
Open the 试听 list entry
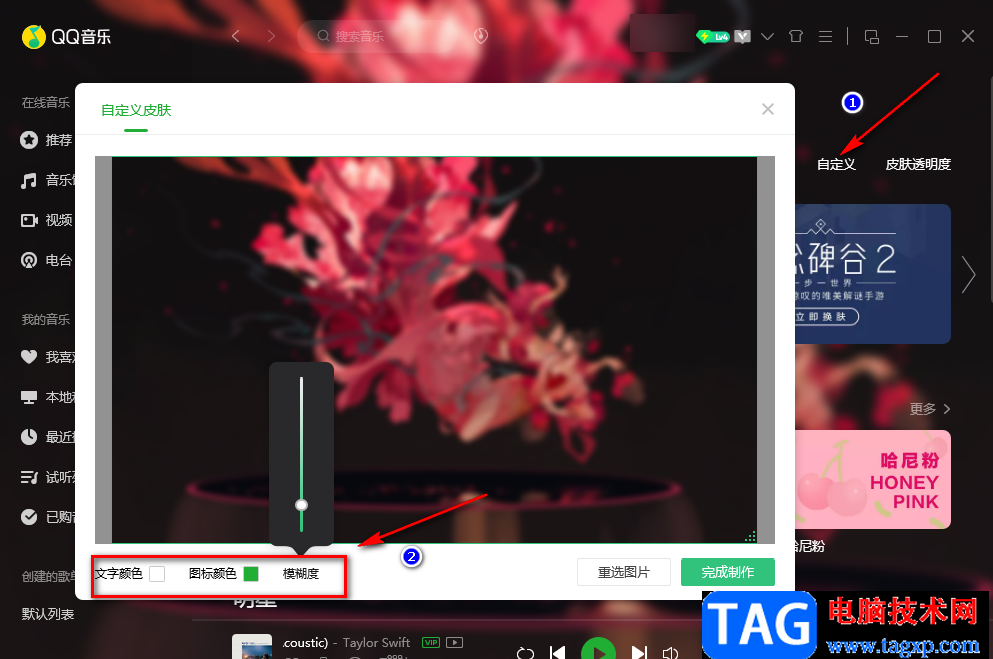click(47, 477)
